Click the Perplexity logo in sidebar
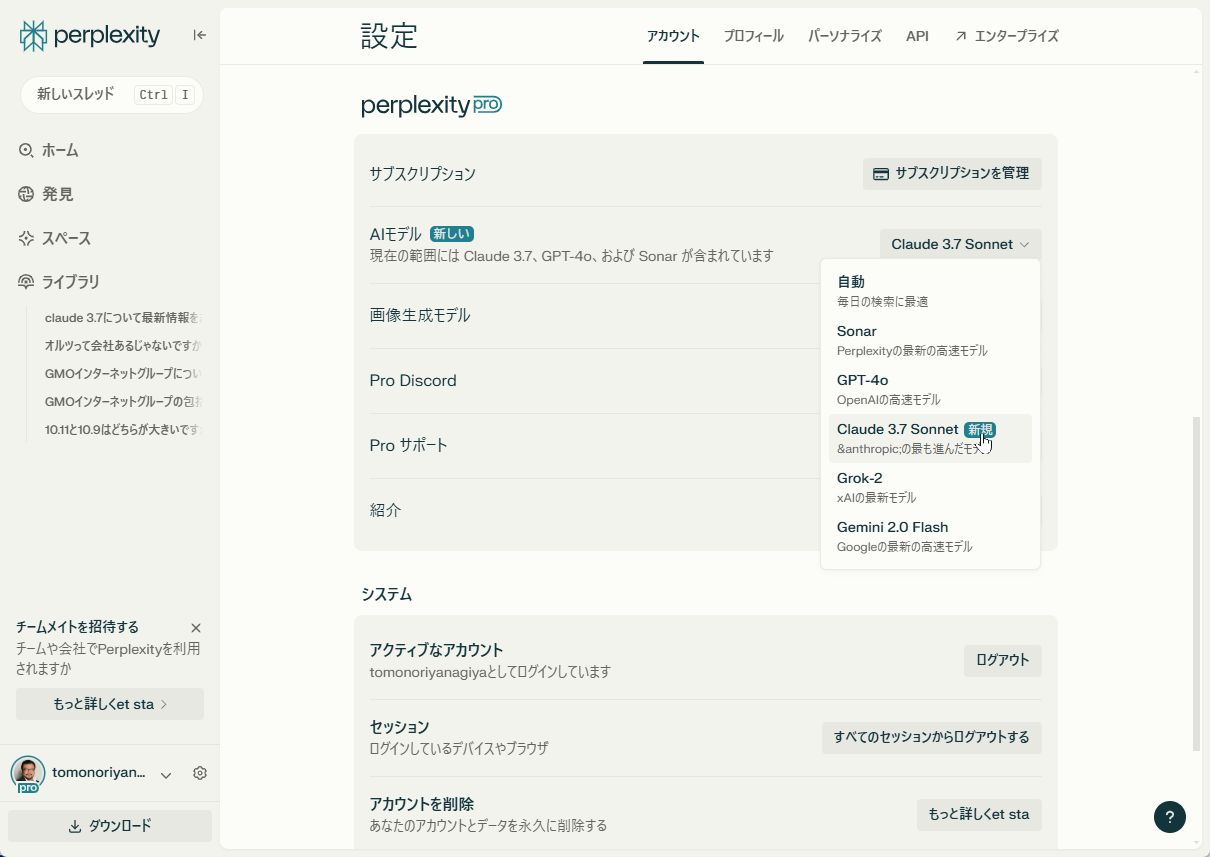 pyautogui.click(x=90, y=36)
